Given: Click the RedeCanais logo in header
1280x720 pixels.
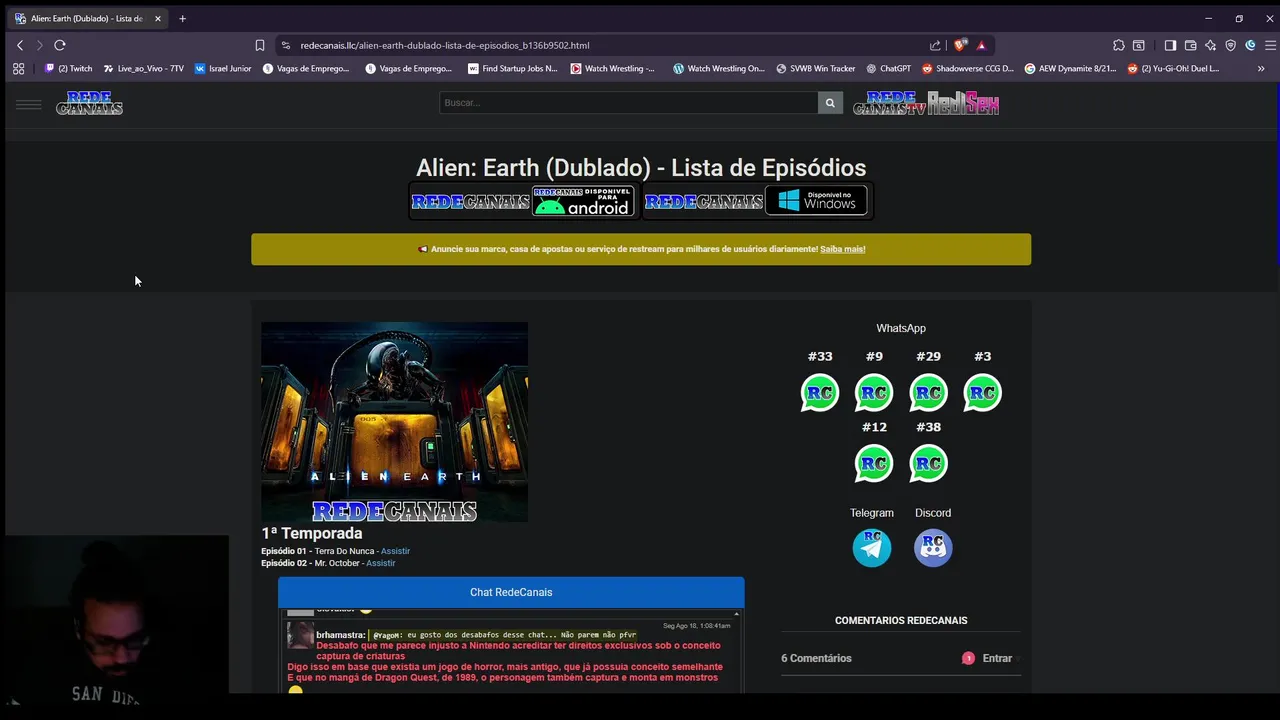Looking at the screenshot, I should pos(89,103).
